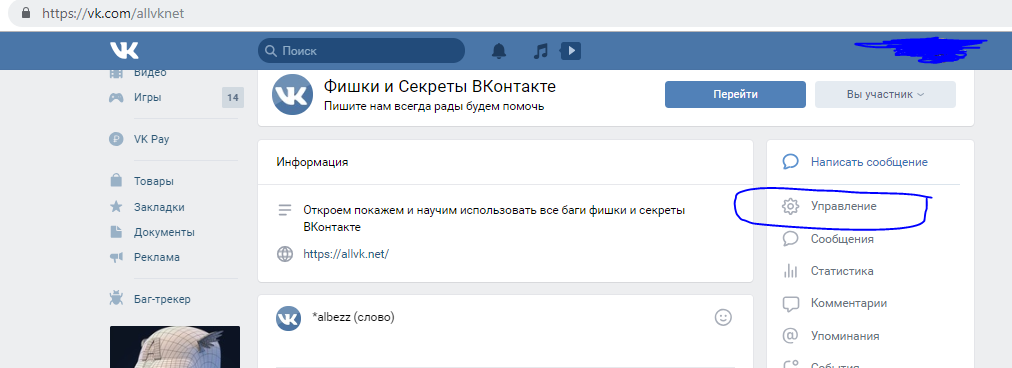1012x368 pixels.
Task: Open Игры in the left menu
Action: (x=148, y=97)
